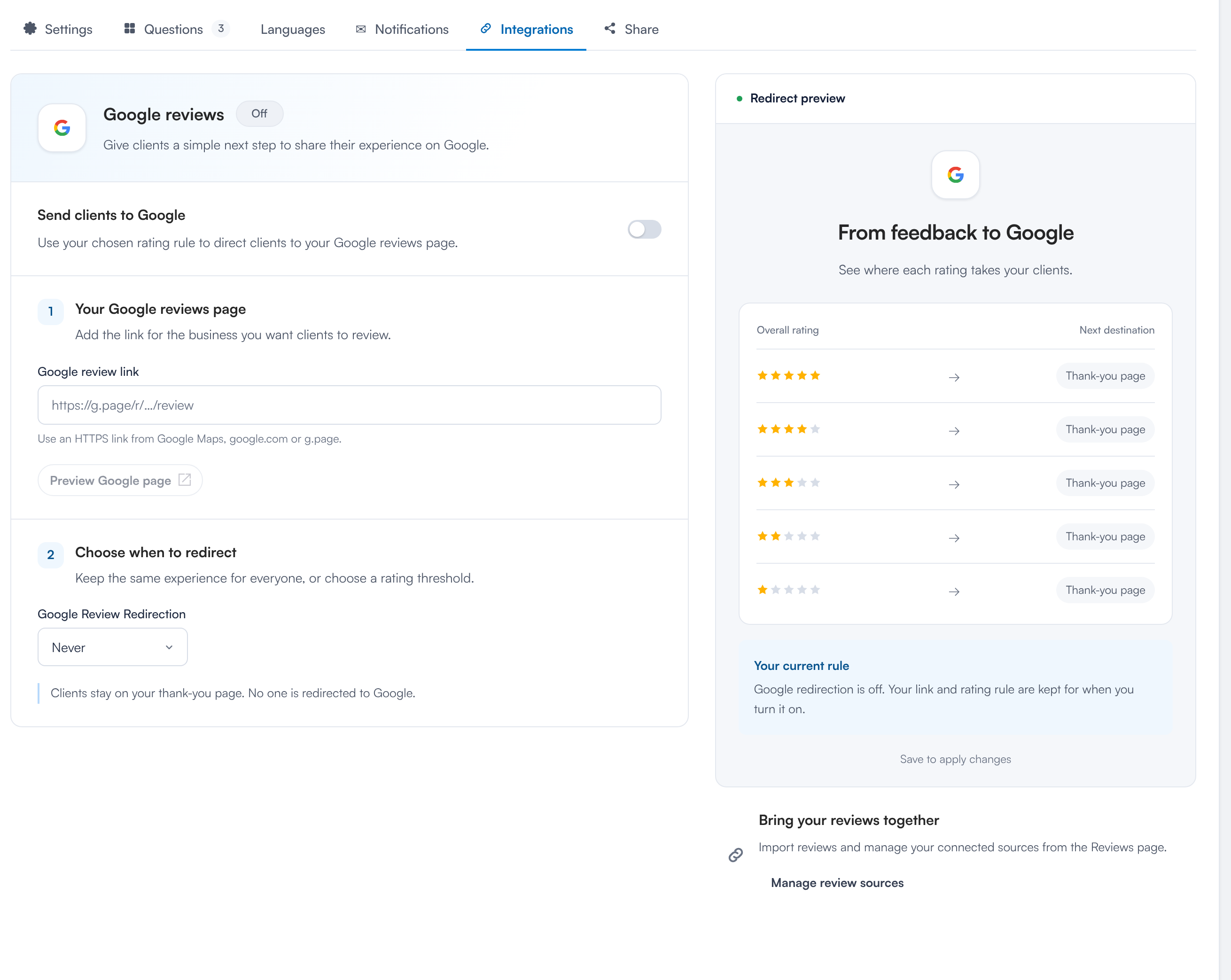The height and width of the screenshot is (980, 1231).
Task: Click the Settings gear icon
Action: click(x=30, y=29)
